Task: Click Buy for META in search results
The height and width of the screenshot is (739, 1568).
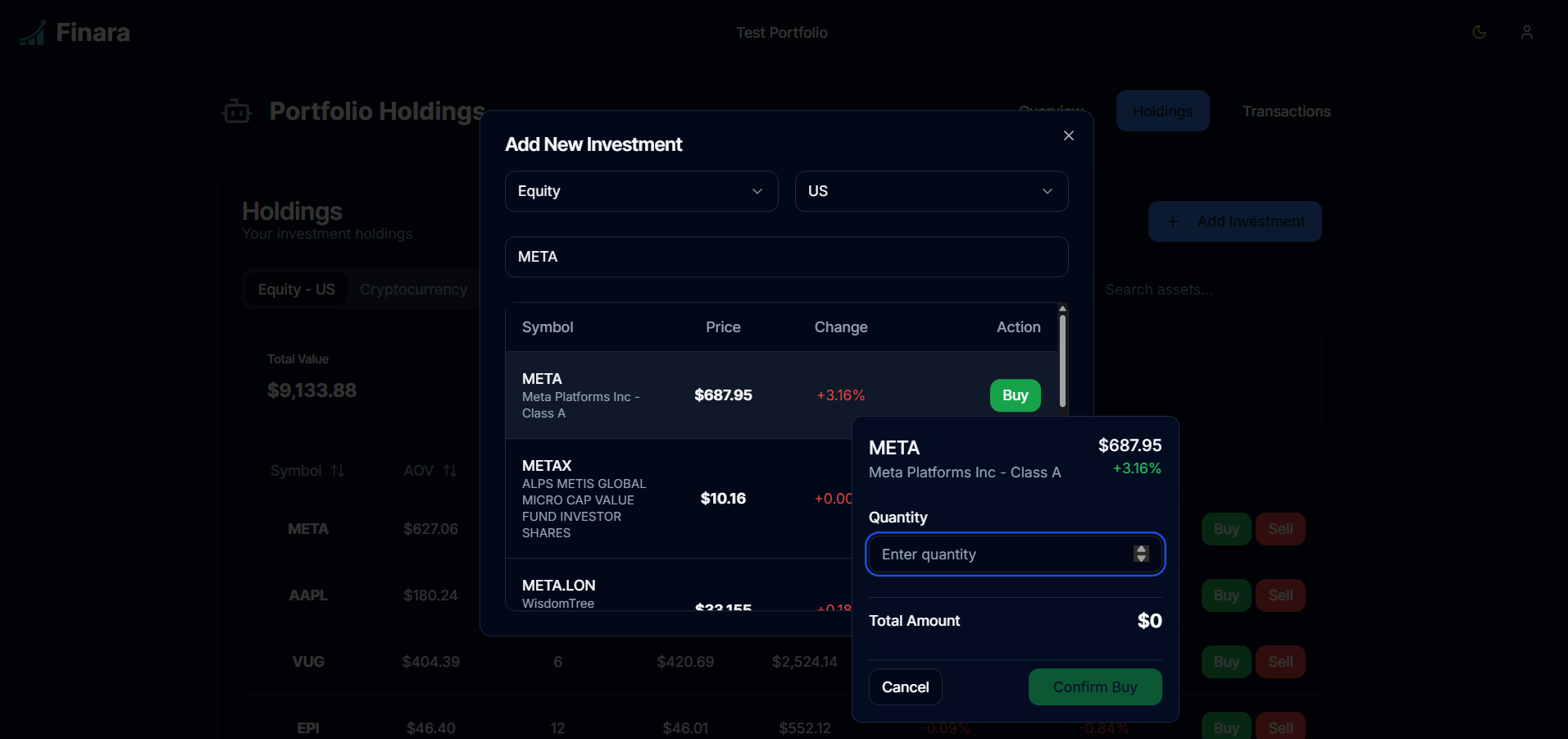Action: coord(1016,395)
